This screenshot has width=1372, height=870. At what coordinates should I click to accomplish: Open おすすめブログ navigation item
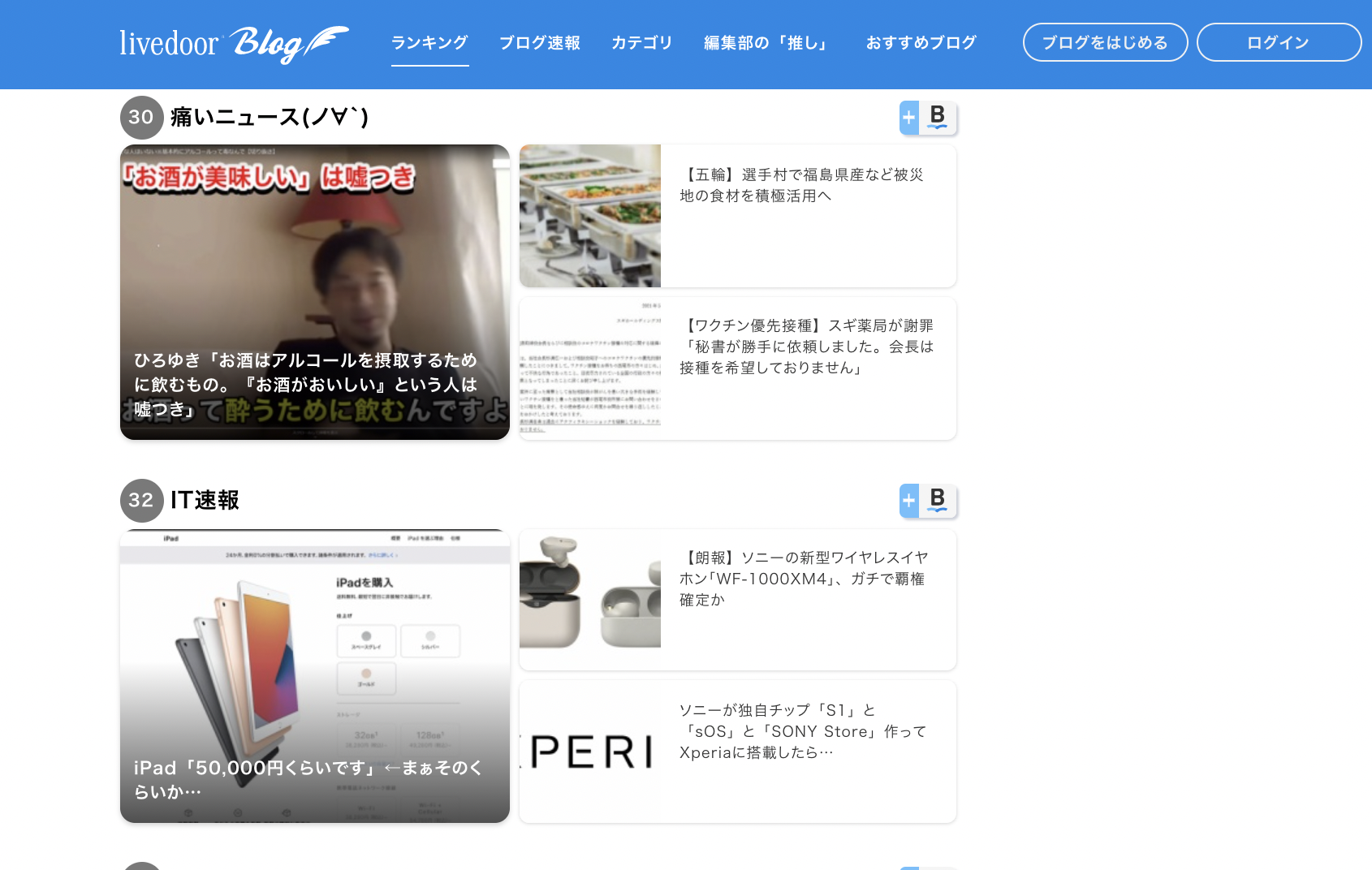click(x=921, y=43)
